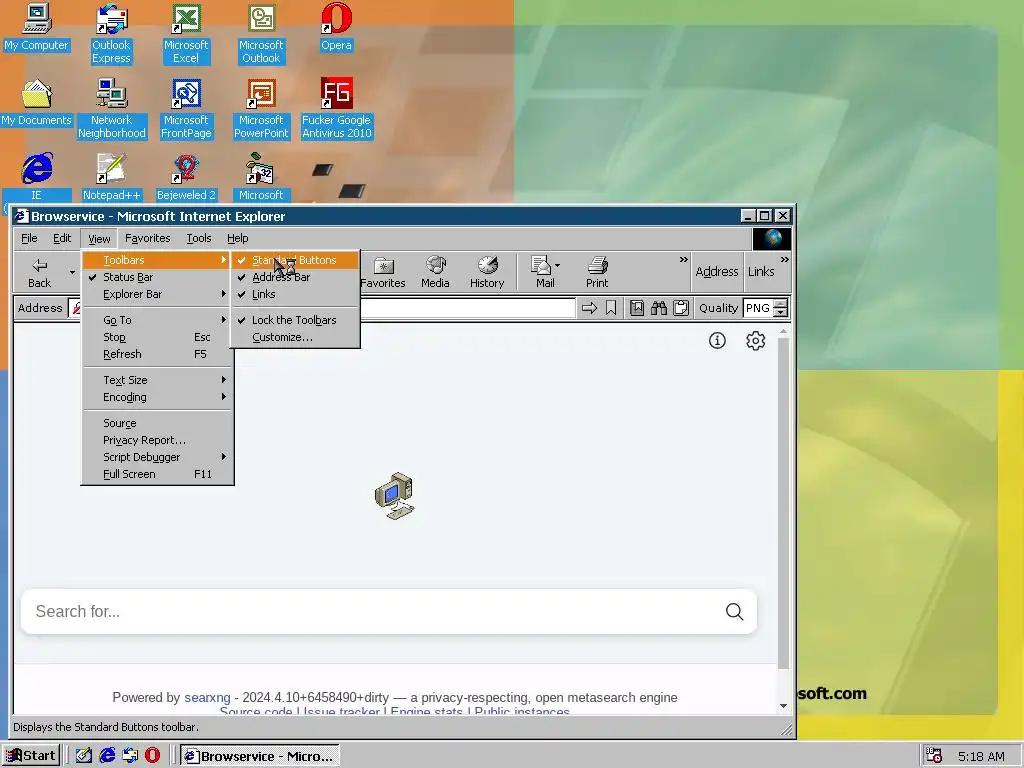1024x768 pixels.
Task: Select the Opera desktop shortcut
Action: click(x=336, y=27)
